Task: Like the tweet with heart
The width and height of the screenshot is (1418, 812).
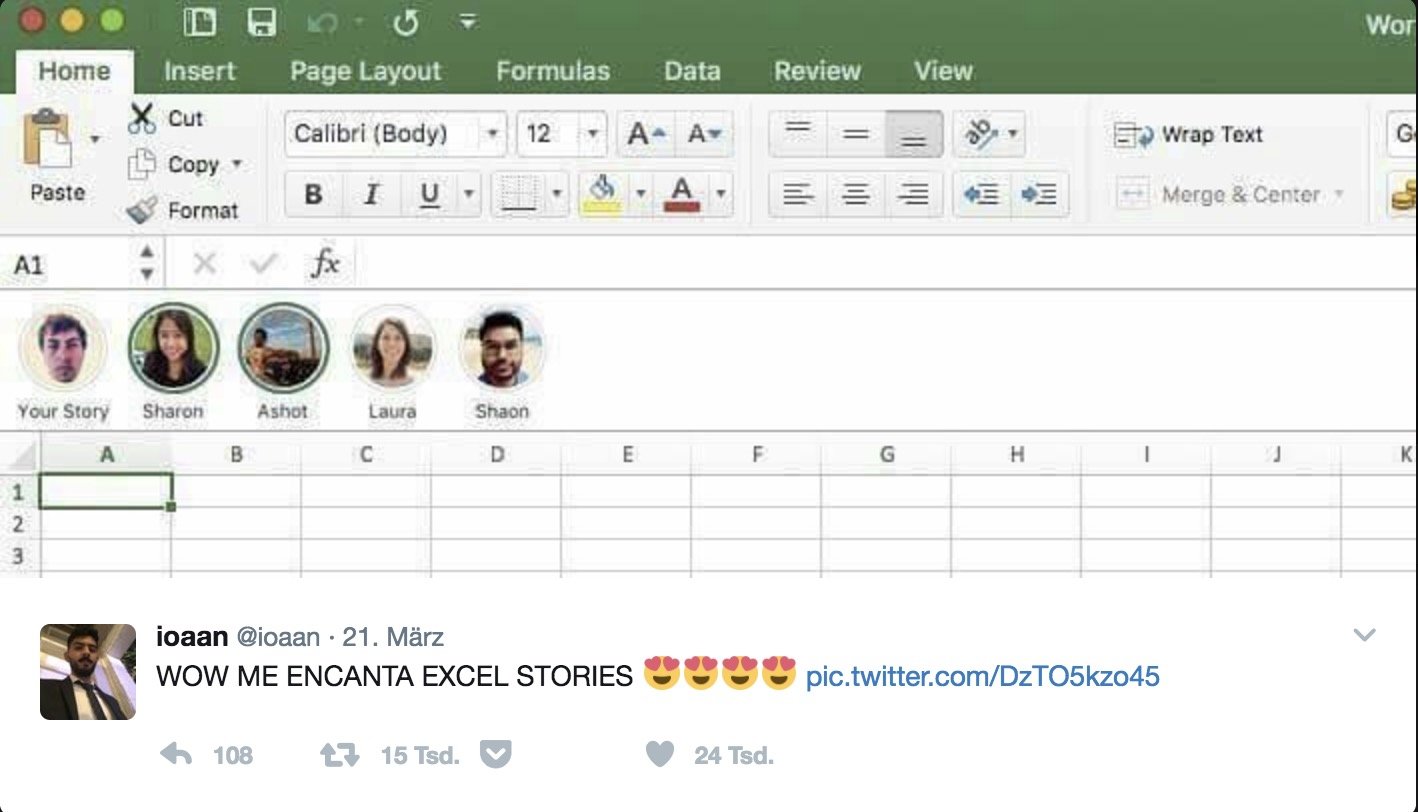Action: (x=660, y=755)
